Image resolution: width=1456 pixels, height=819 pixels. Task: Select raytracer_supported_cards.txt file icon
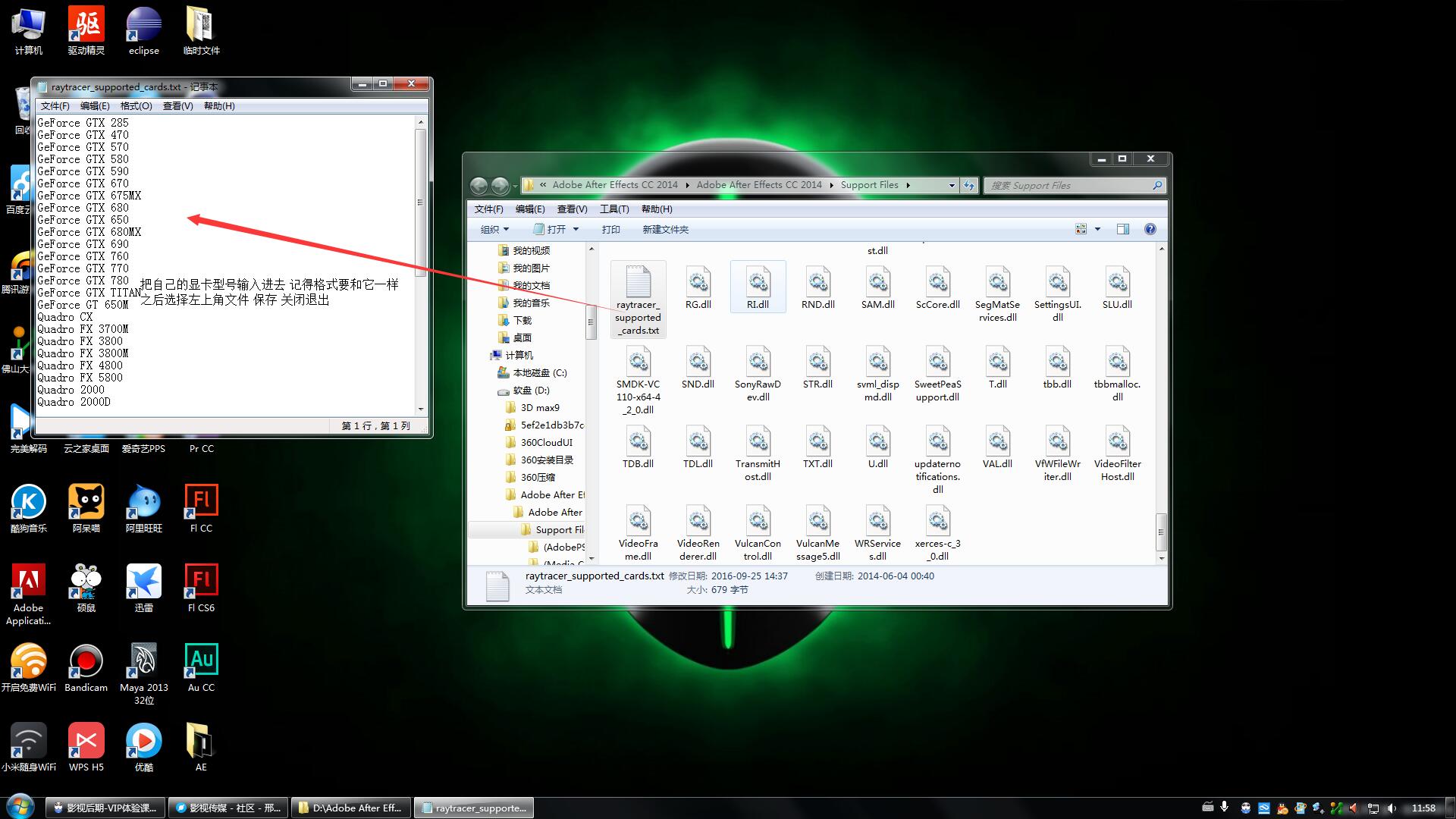pos(638,298)
